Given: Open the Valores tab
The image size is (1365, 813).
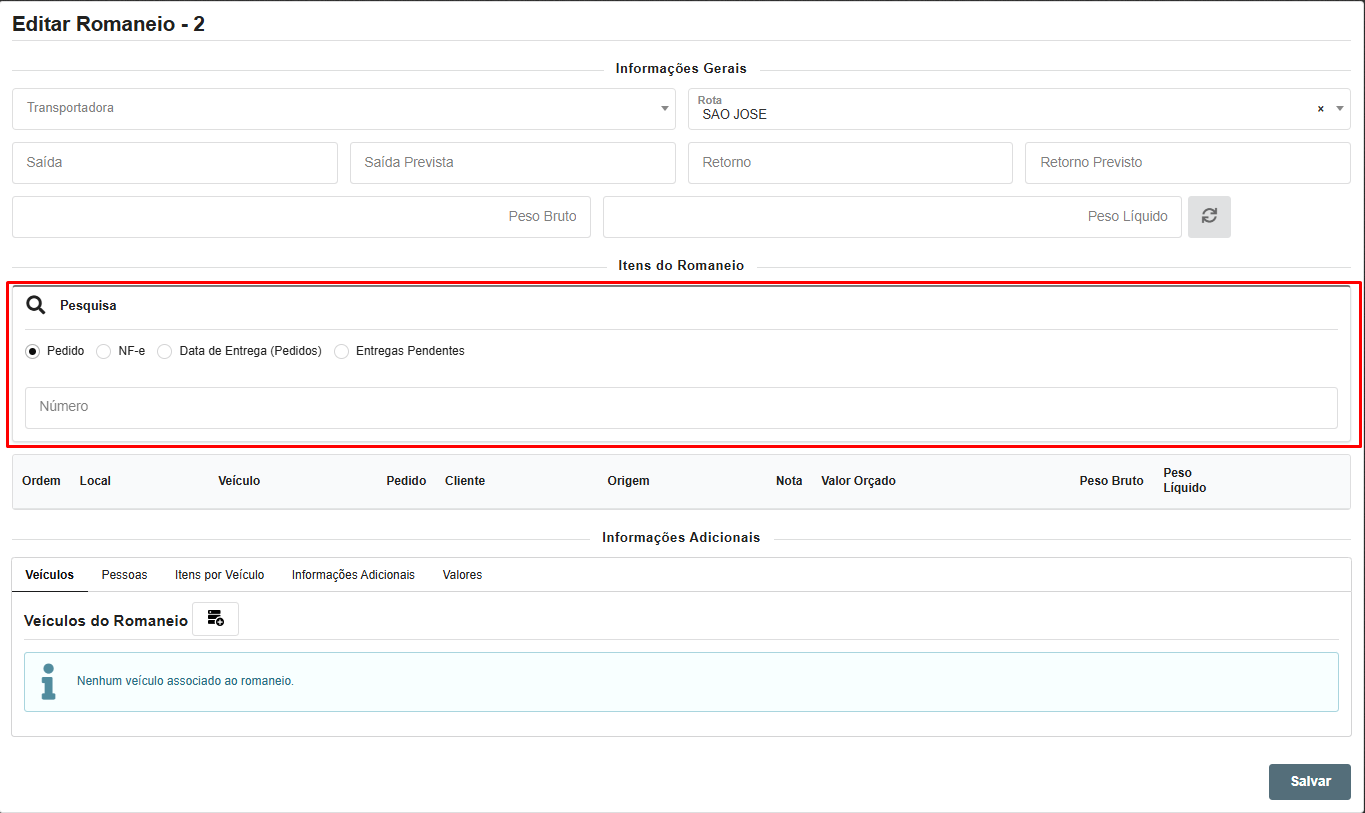Looking at the screenshot, I should (x=462, y=575).
